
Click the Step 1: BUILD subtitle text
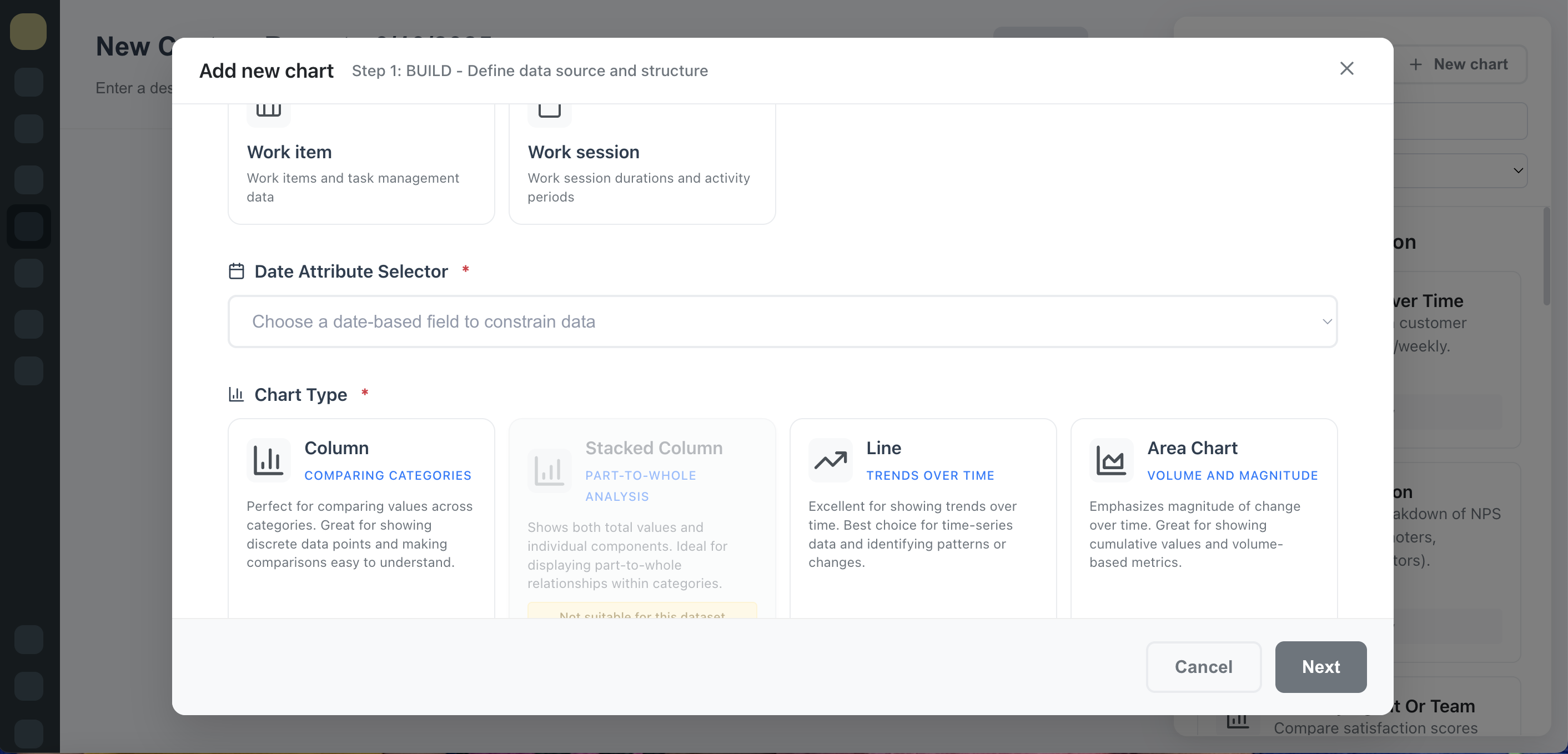click(x=530, y=71)
